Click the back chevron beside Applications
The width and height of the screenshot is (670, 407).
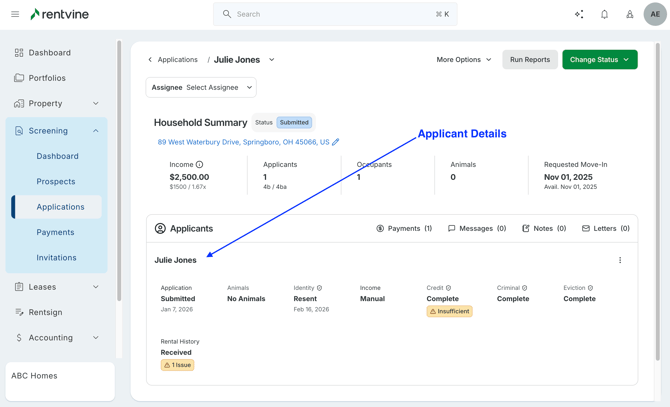150,60
